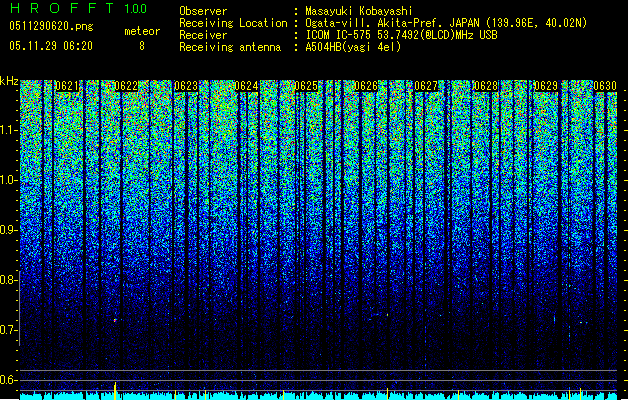Image resolution: width=629 pixels, height=400 pixels.
Task: Click the 0.8 frequency axis label
Action: (x=8, y=280)
